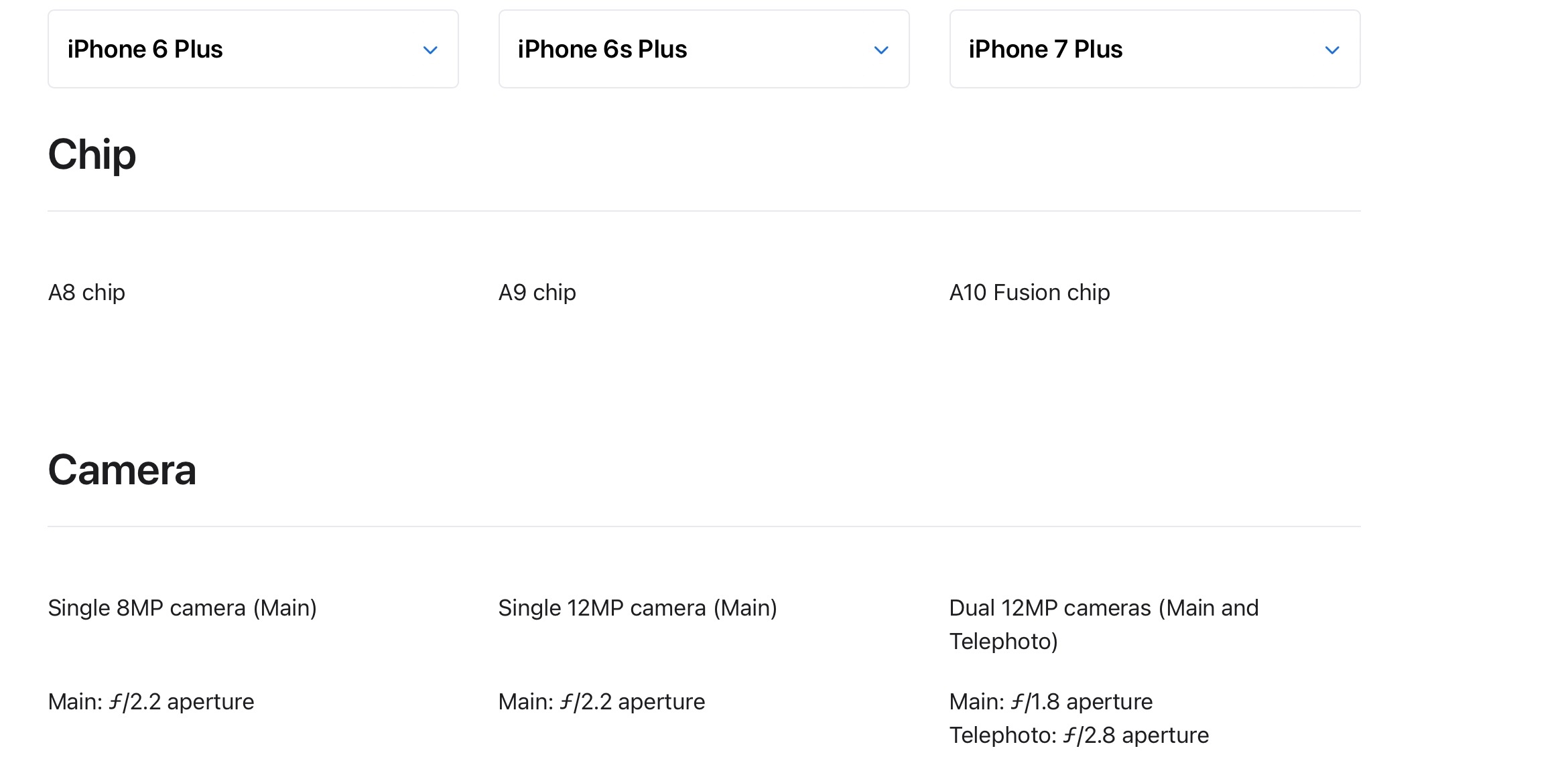
Task: Click the chevron arrow beside iPhone 7 Plus
Action: [x=1332, y=50]
